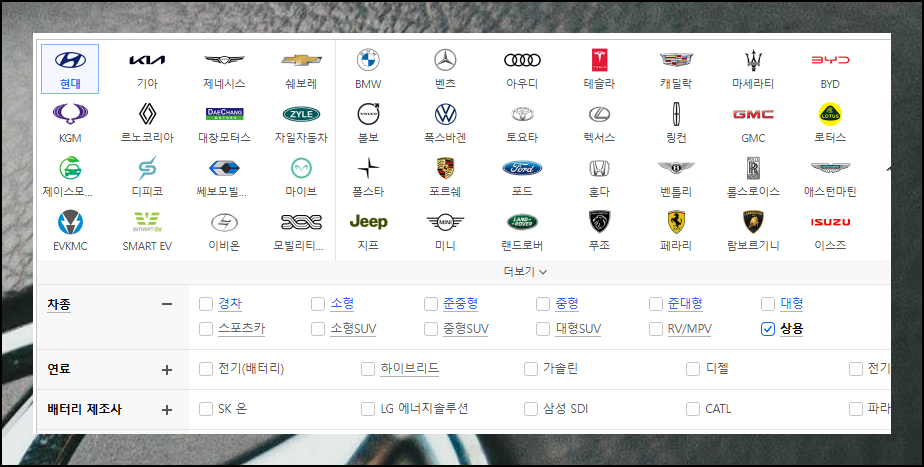Screen dimensions: 924x467
Task: Open the 대형 vehicle type link
Action: 791,304
